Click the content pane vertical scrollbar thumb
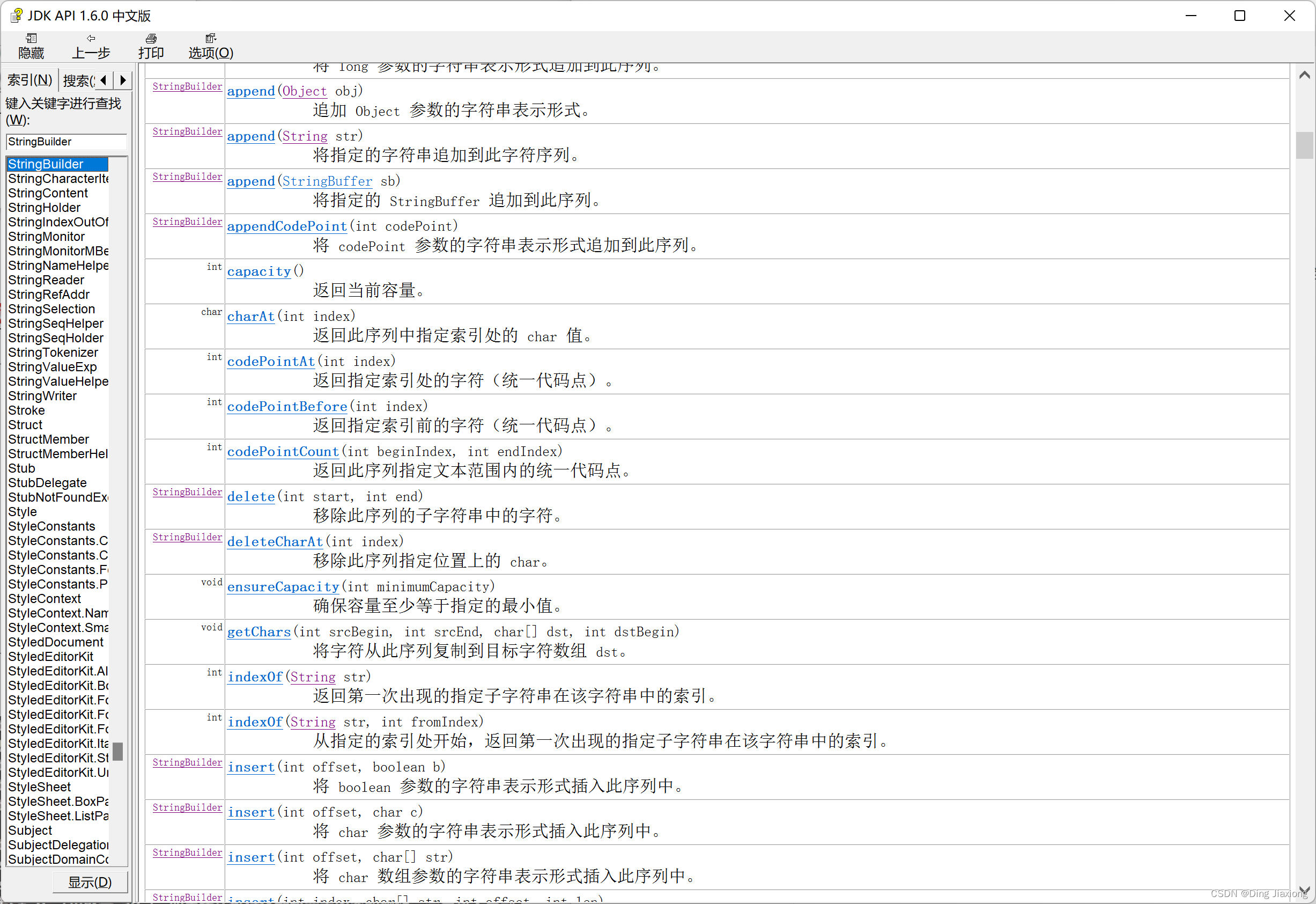This screenshot has height=904, width=1316. coord(1304,145)
